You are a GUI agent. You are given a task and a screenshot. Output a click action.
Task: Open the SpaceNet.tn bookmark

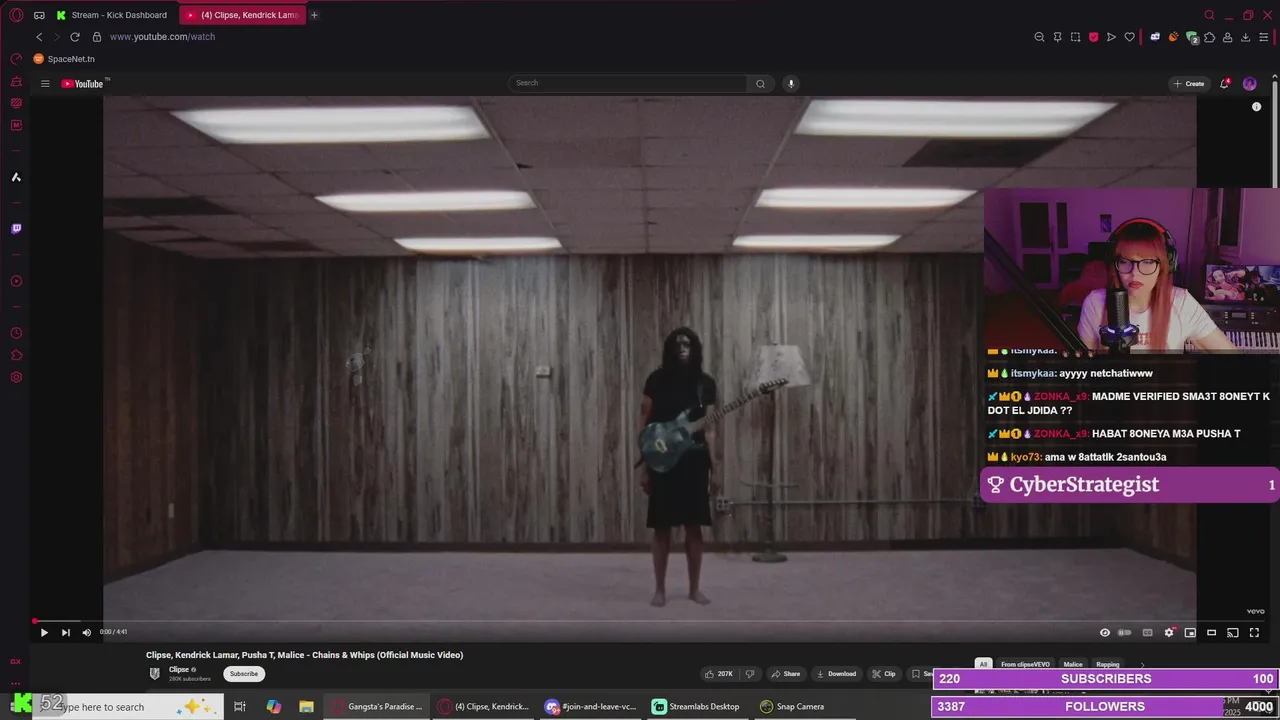click(x=64, y=59)
